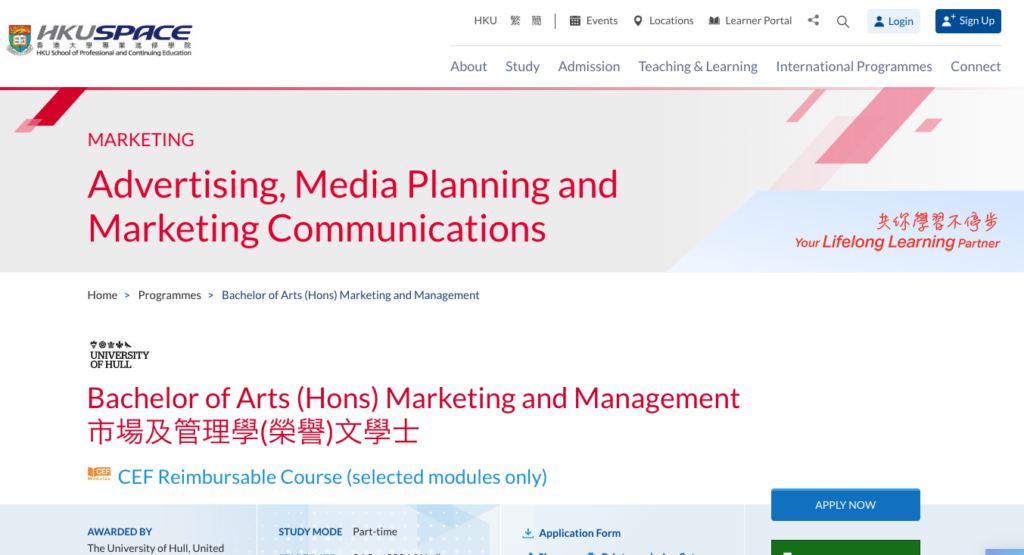This screenshot has height=555, width=1024.
Task: Click the share icon in top bar
Action: [813, 21]
